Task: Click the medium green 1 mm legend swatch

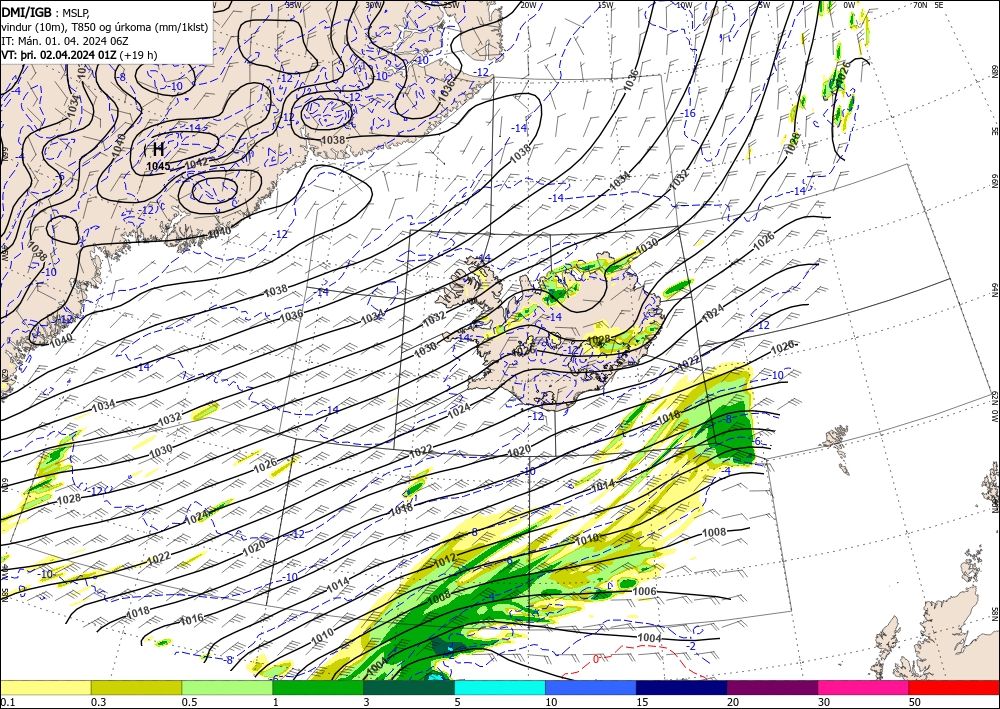Action: (x=318, y=687)
